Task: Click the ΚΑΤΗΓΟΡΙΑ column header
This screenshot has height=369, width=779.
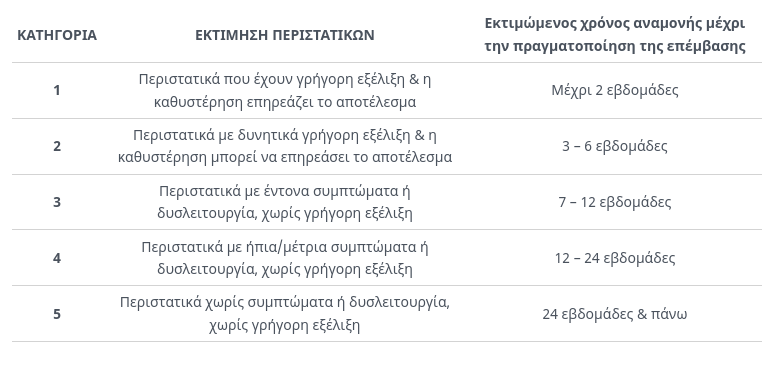Action: tap(57, 35)
